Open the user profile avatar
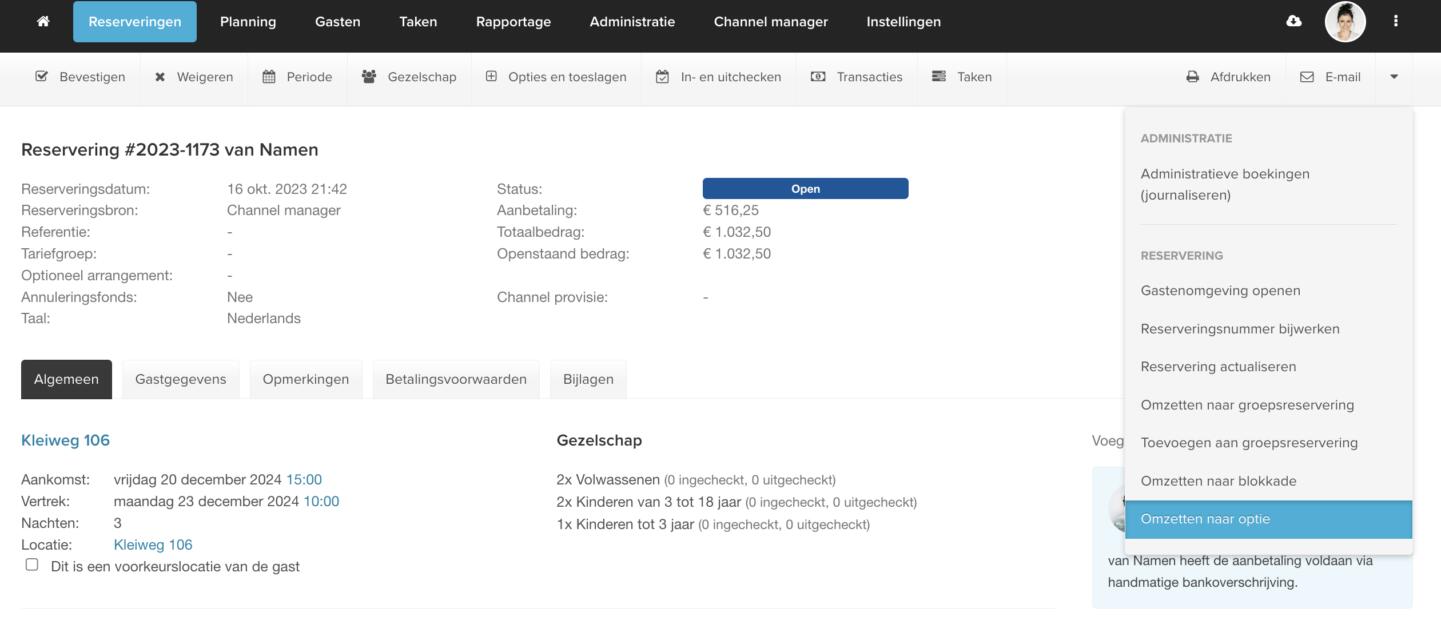 pos(1345,22)
